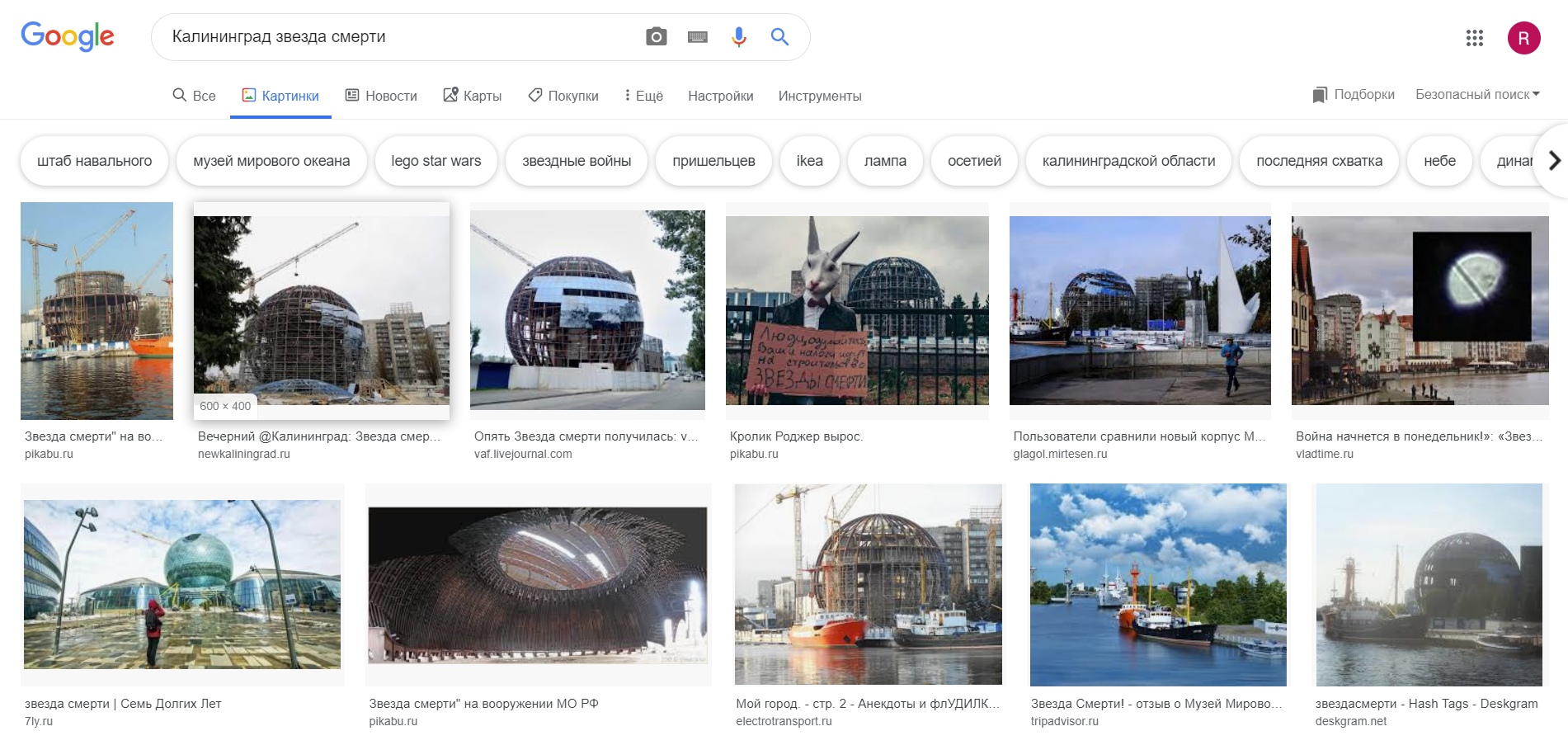Open search by image camera icon

pyautogui.click(x=656, y=36)
